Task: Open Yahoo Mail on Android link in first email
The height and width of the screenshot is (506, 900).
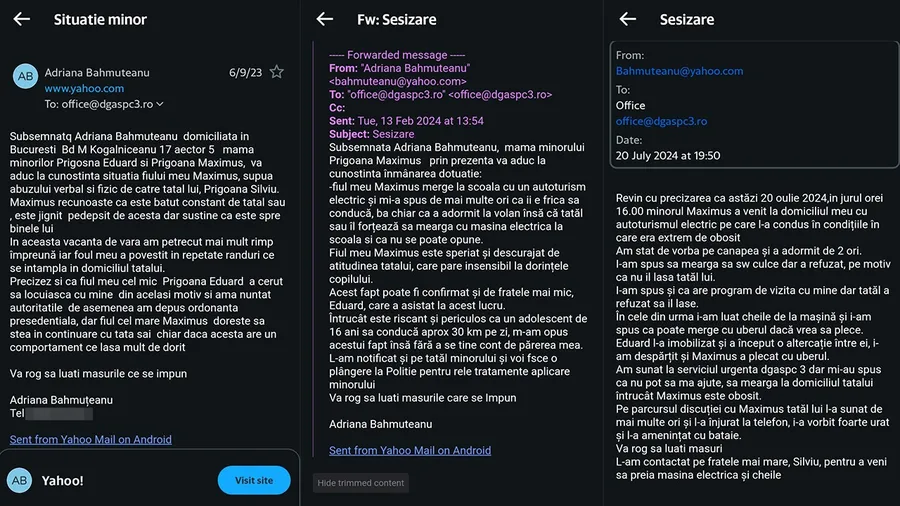Action: tap(91, 439)
